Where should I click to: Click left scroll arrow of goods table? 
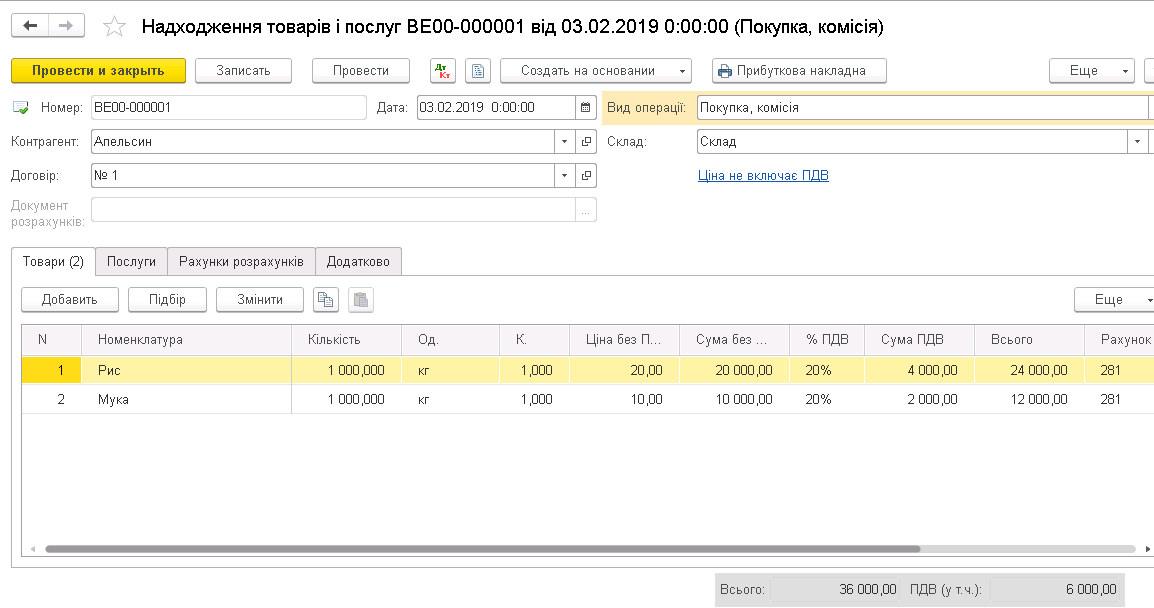pos(32,549)
